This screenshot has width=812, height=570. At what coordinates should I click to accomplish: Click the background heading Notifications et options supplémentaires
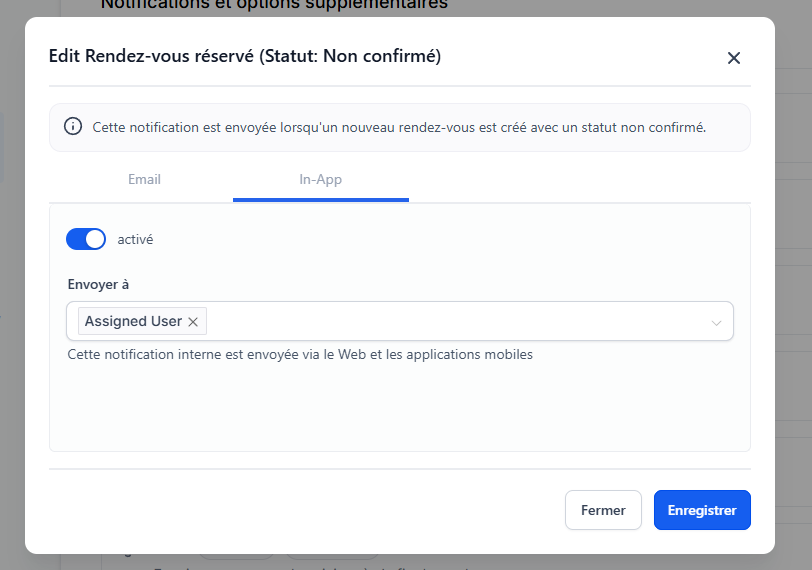273,5
